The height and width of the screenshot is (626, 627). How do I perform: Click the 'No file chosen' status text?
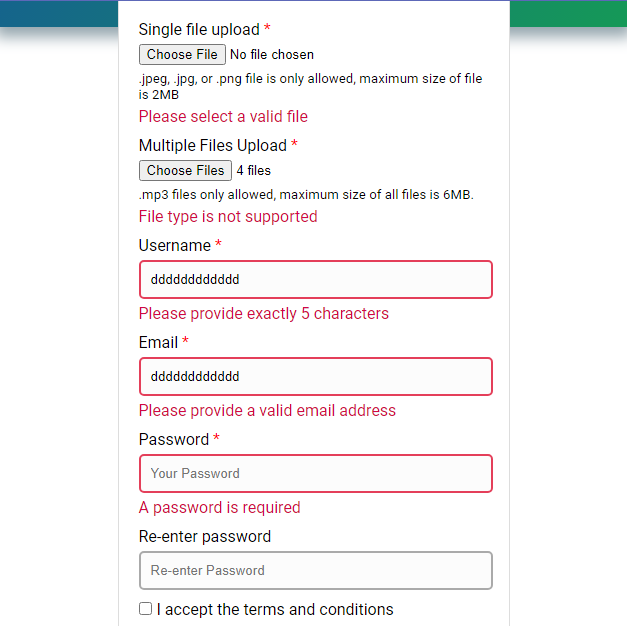click(272, 54)
